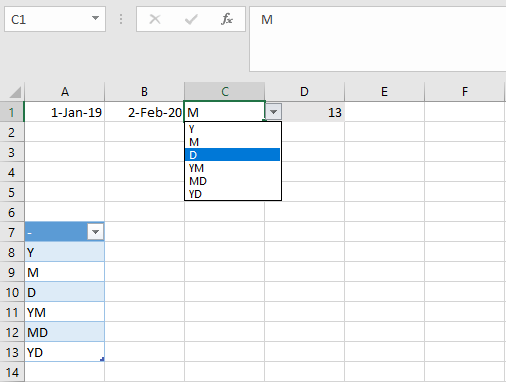Pick YM in the dropdown list
The width and height of the screenshot is (506, 382).
click(x=232, y=168)
